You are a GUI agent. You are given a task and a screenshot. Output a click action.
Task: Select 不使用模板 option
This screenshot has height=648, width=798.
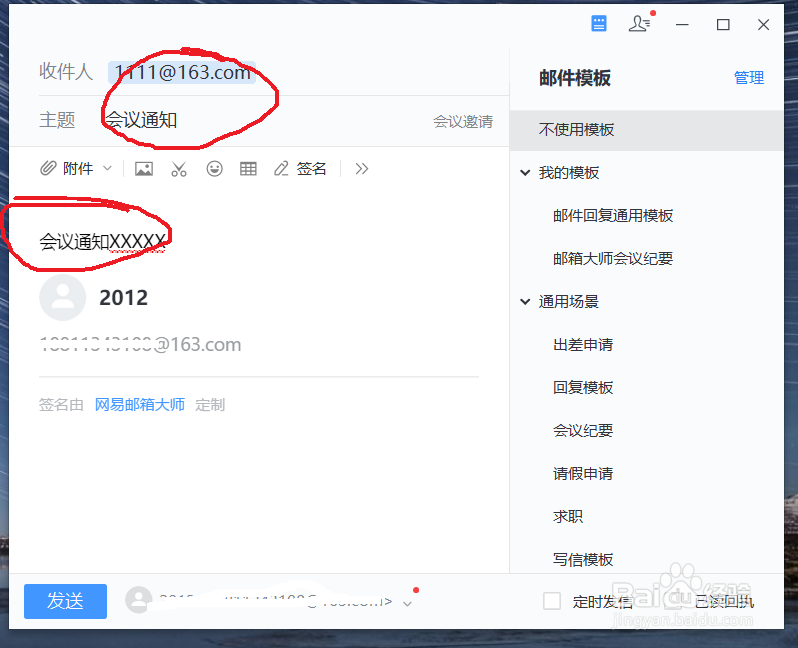point(646,130)
